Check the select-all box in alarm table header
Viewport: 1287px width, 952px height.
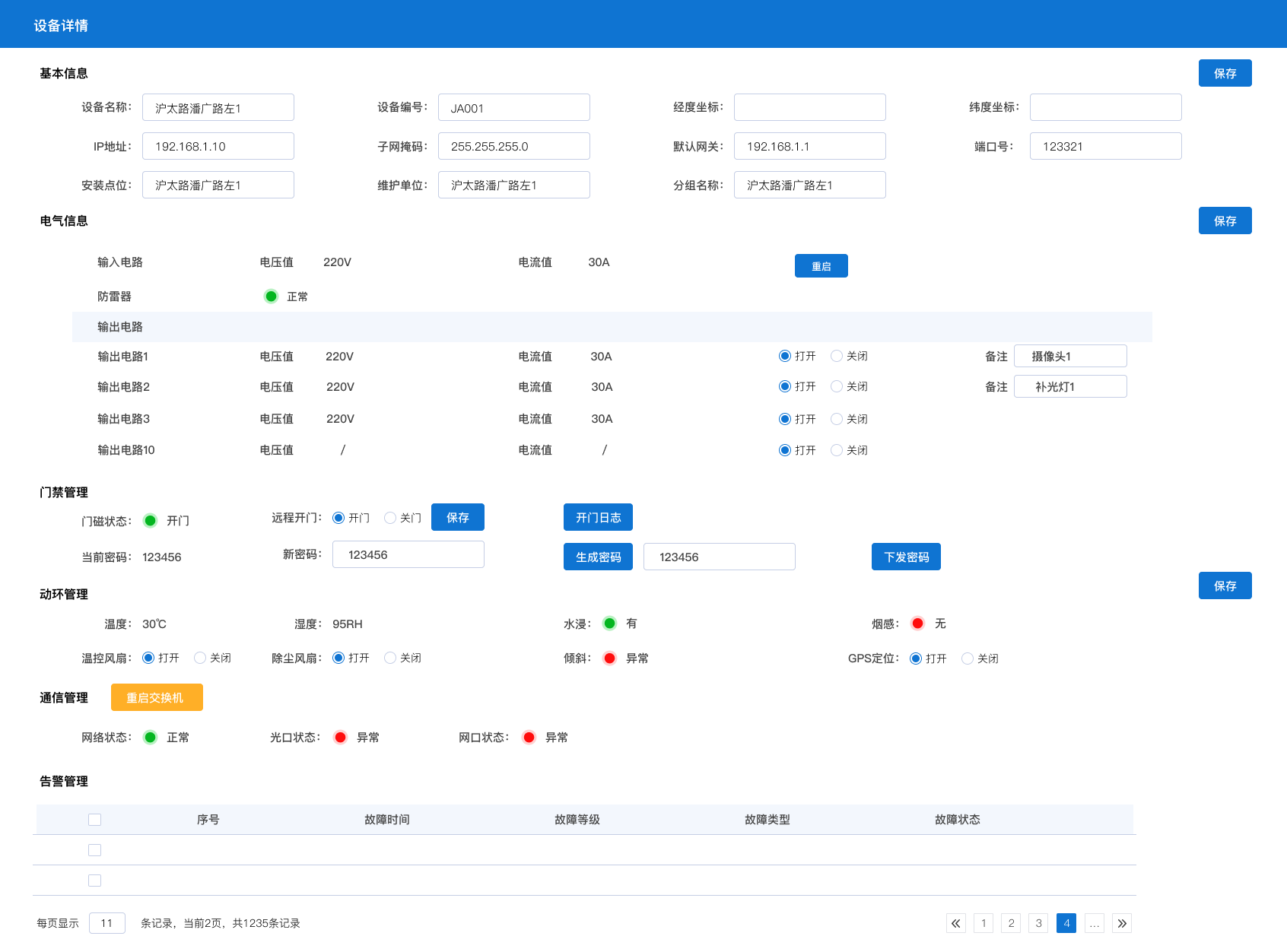click(x=94, y=820)
